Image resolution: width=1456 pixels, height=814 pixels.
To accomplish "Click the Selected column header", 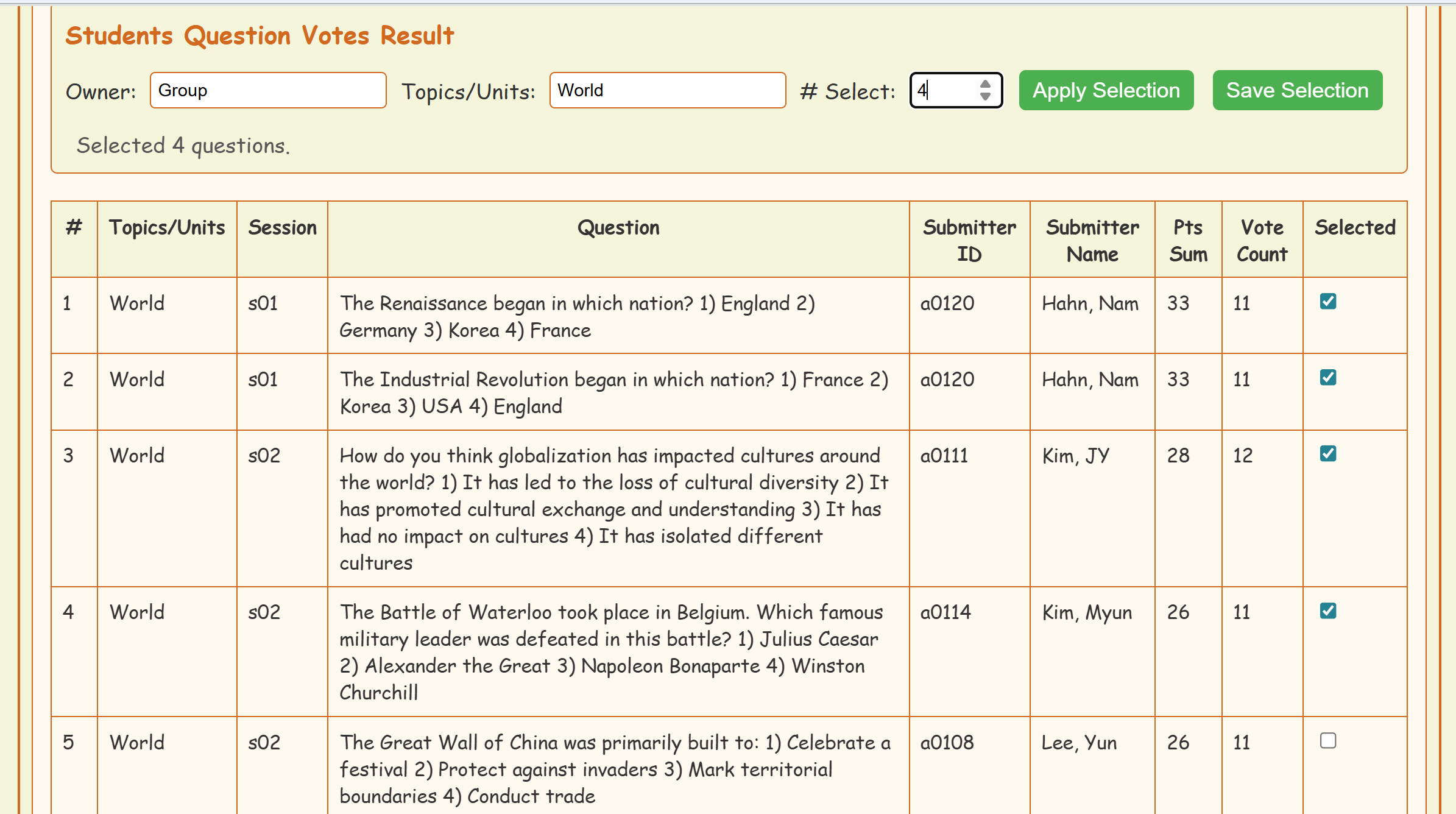I will coord(1354,227).
